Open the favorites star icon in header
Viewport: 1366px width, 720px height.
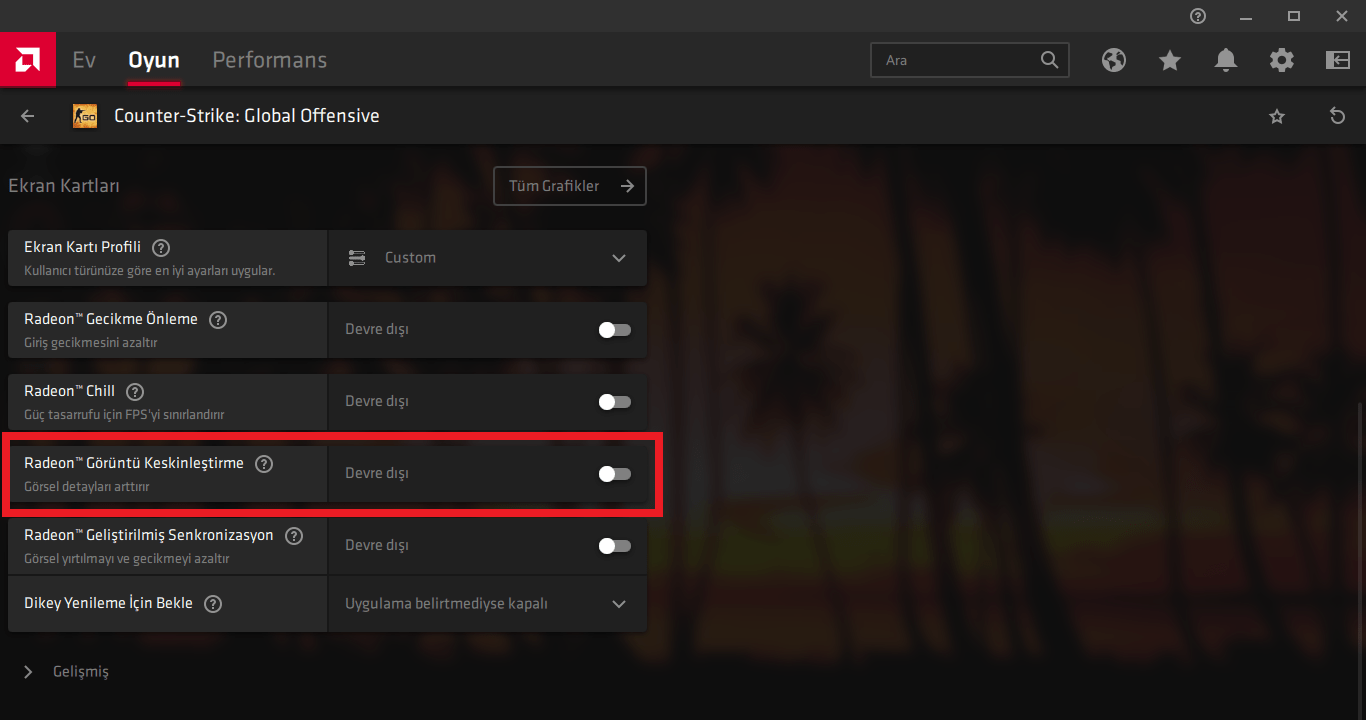(1170, 60)
